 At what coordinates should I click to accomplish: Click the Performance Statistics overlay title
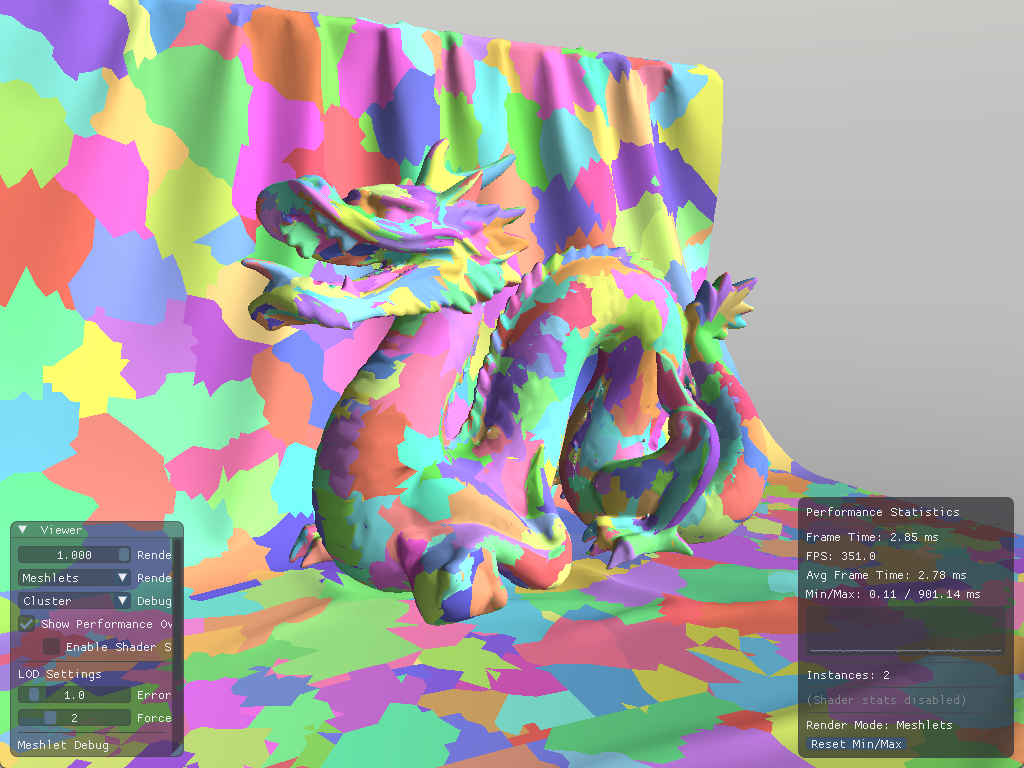click(882, 511)
